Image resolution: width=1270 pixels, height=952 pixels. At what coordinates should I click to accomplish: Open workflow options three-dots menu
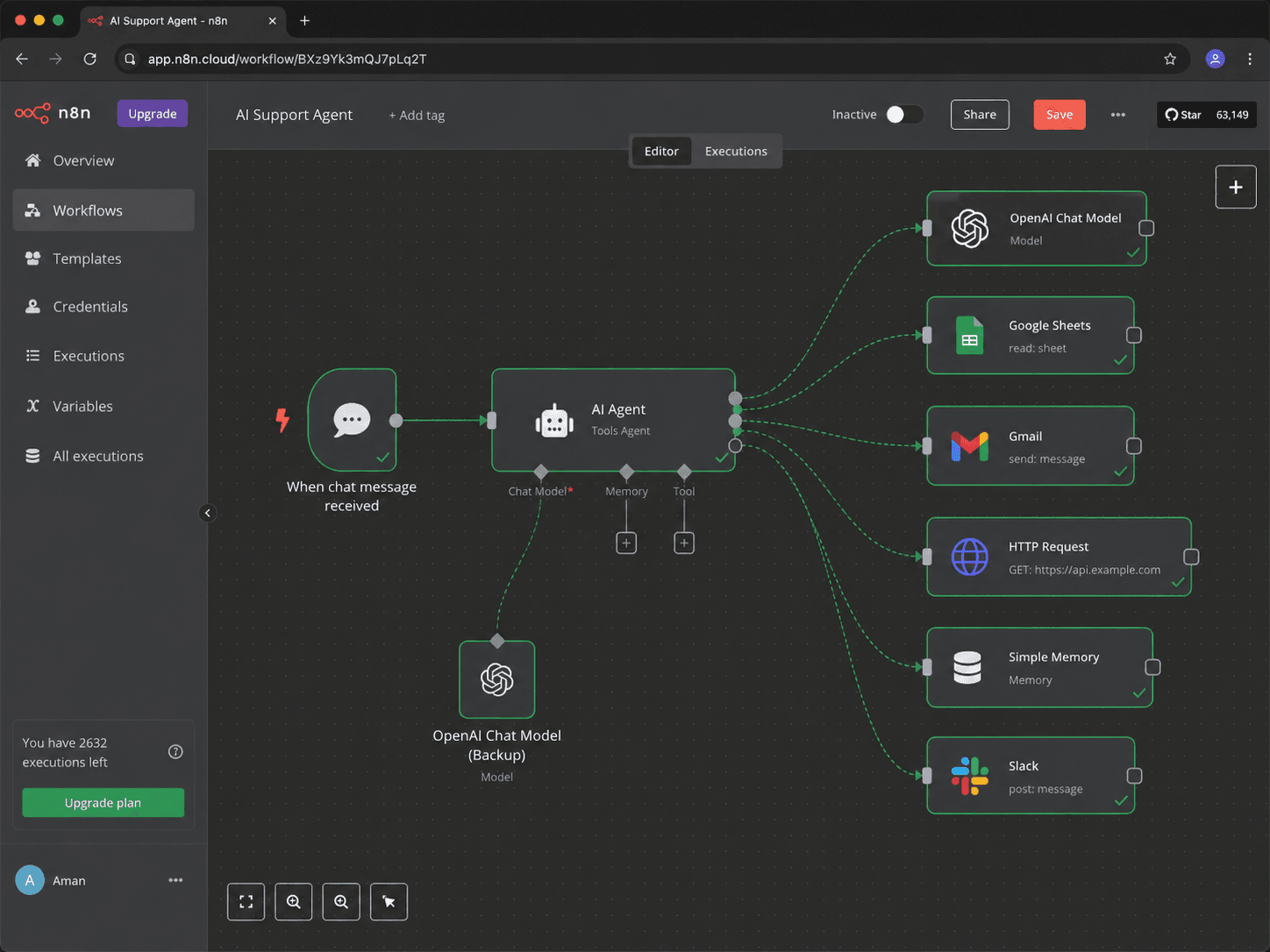coord(1117,115)
